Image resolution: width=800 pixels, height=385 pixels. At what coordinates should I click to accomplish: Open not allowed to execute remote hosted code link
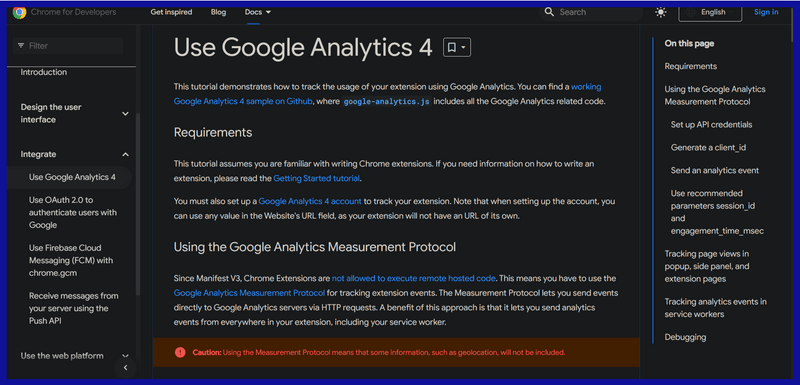(414, 278)
